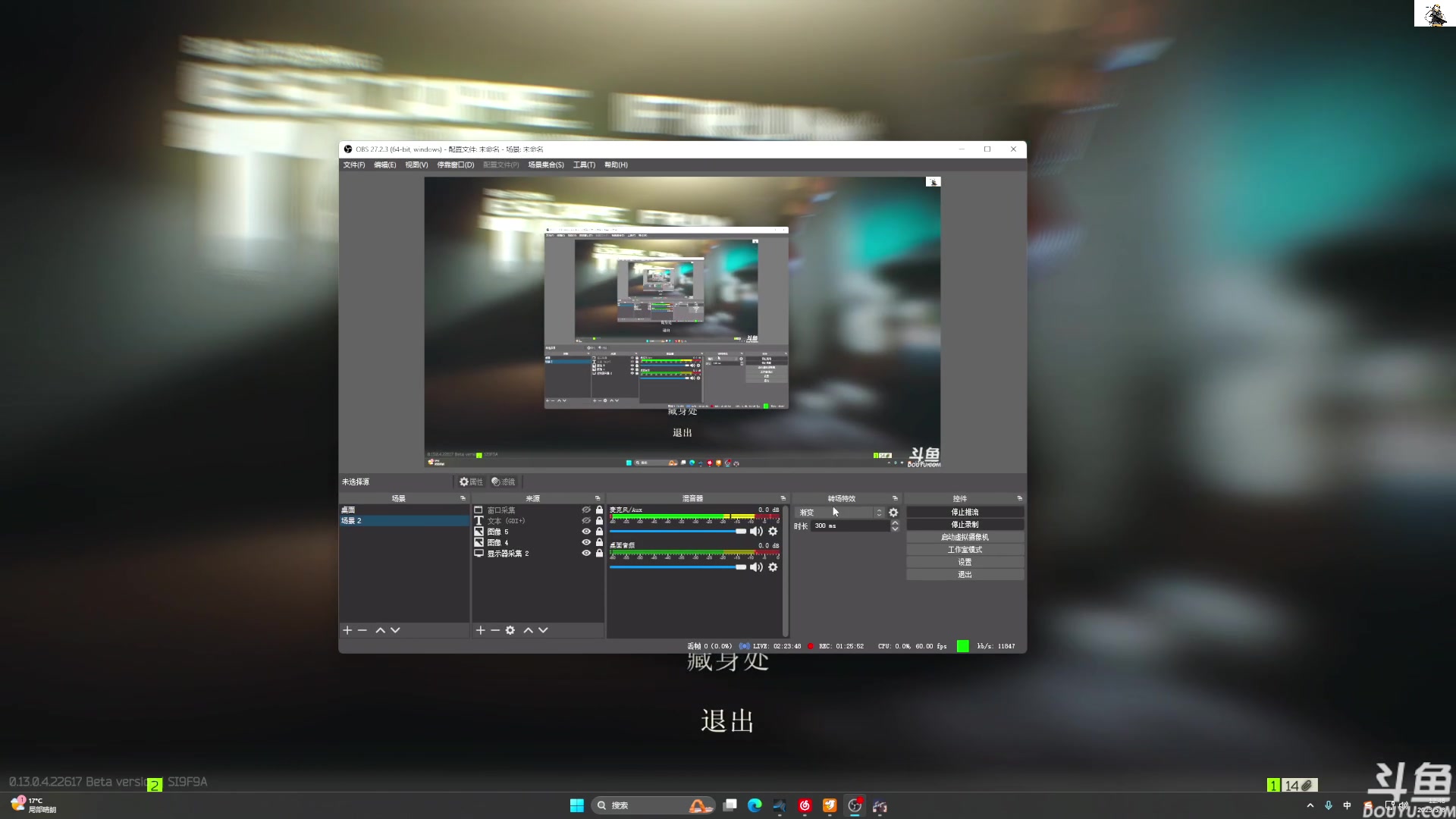
Task: Pop out the 混音器 dock panel
Action: pos(783,498)
